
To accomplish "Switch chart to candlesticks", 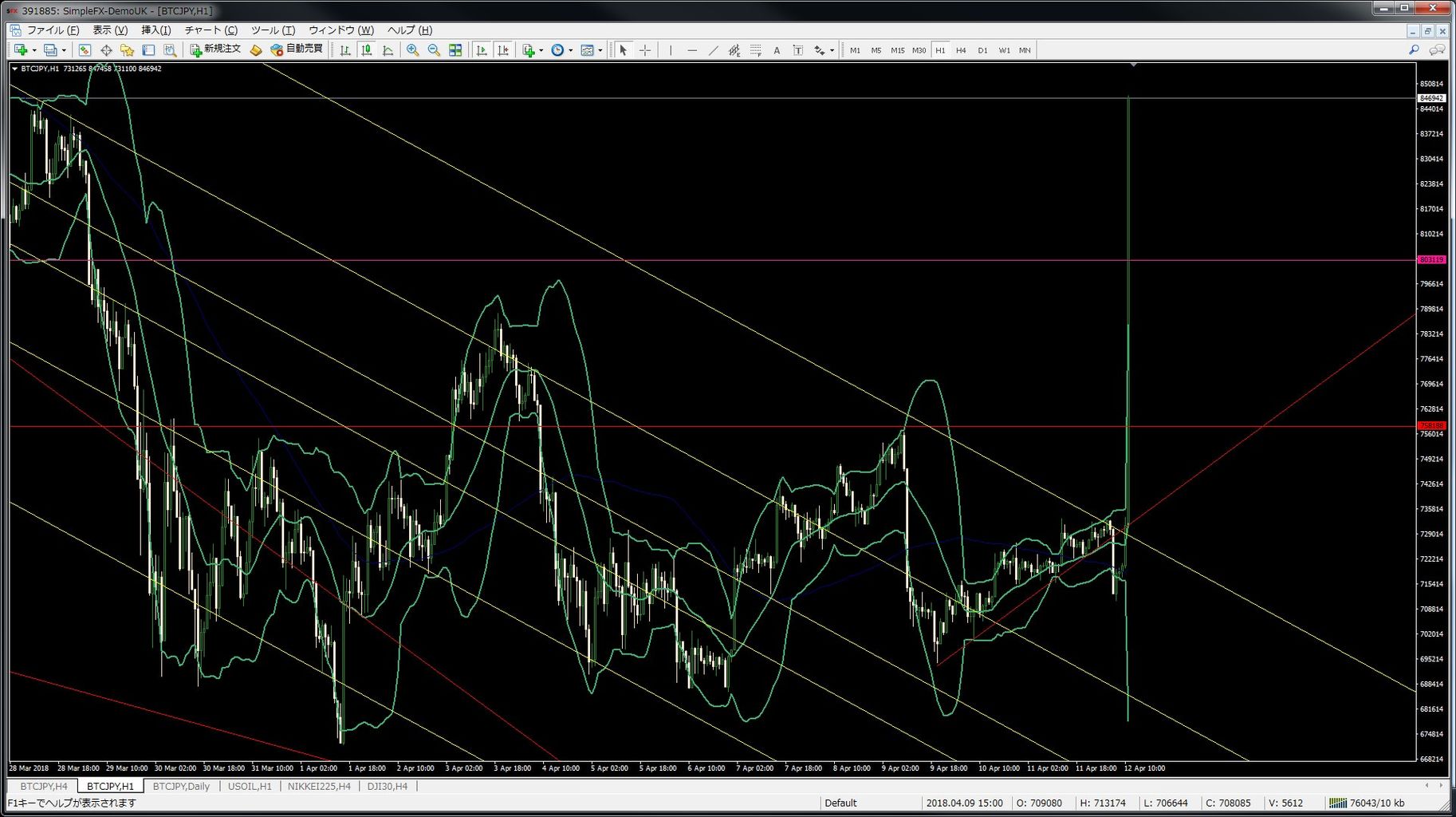I will point(367,50).
